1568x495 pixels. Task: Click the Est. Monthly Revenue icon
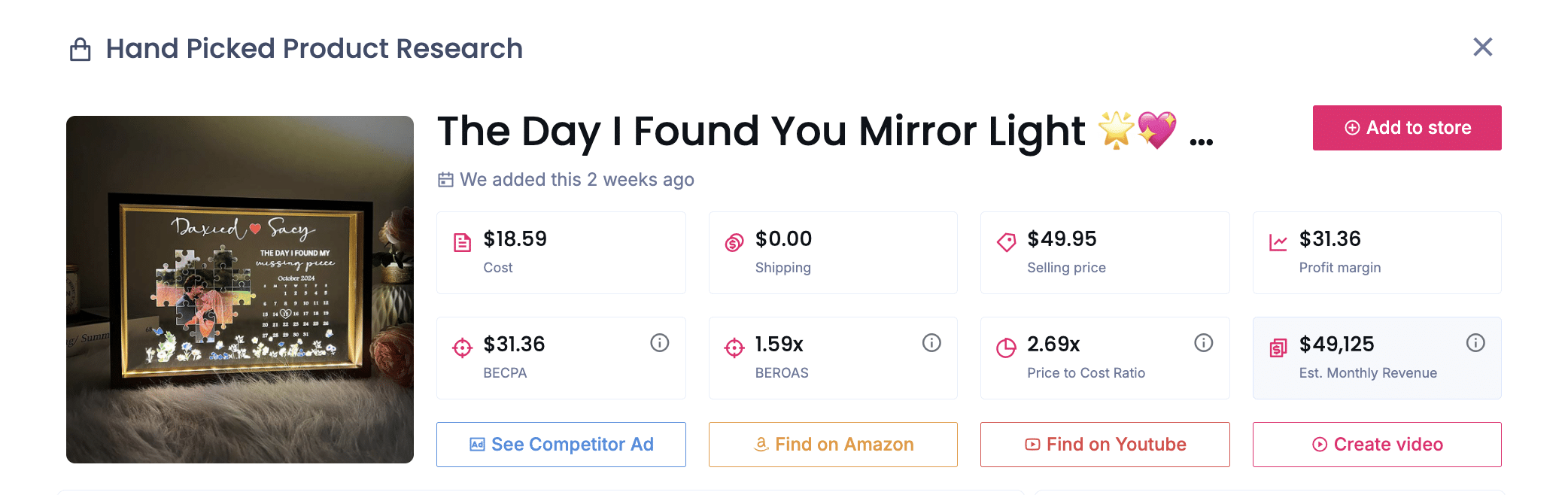1278,348
